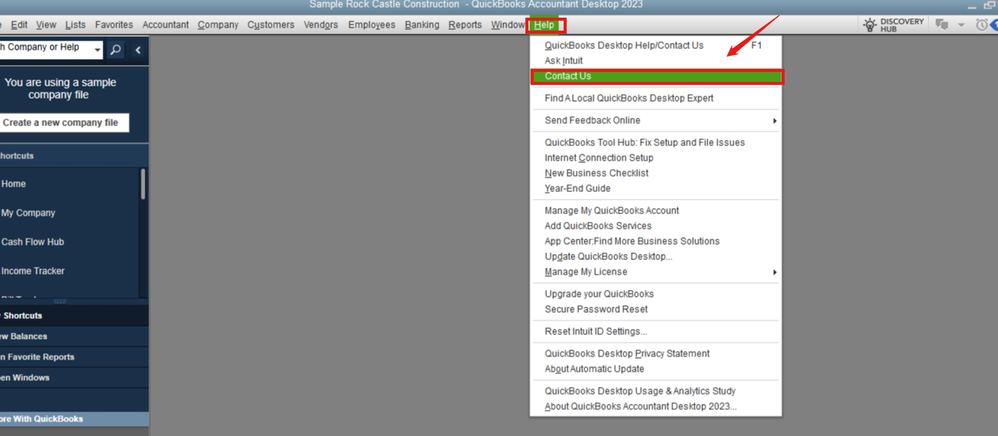Viewport: 998px width, 436px height.
Task: Open the Edit menu
Action: (x=19, y=25)
